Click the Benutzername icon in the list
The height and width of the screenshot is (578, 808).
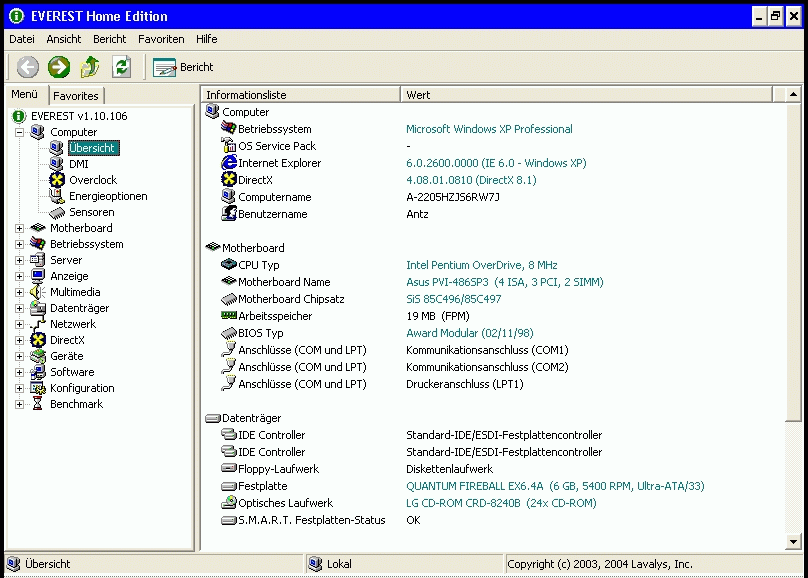click(229, 213)
